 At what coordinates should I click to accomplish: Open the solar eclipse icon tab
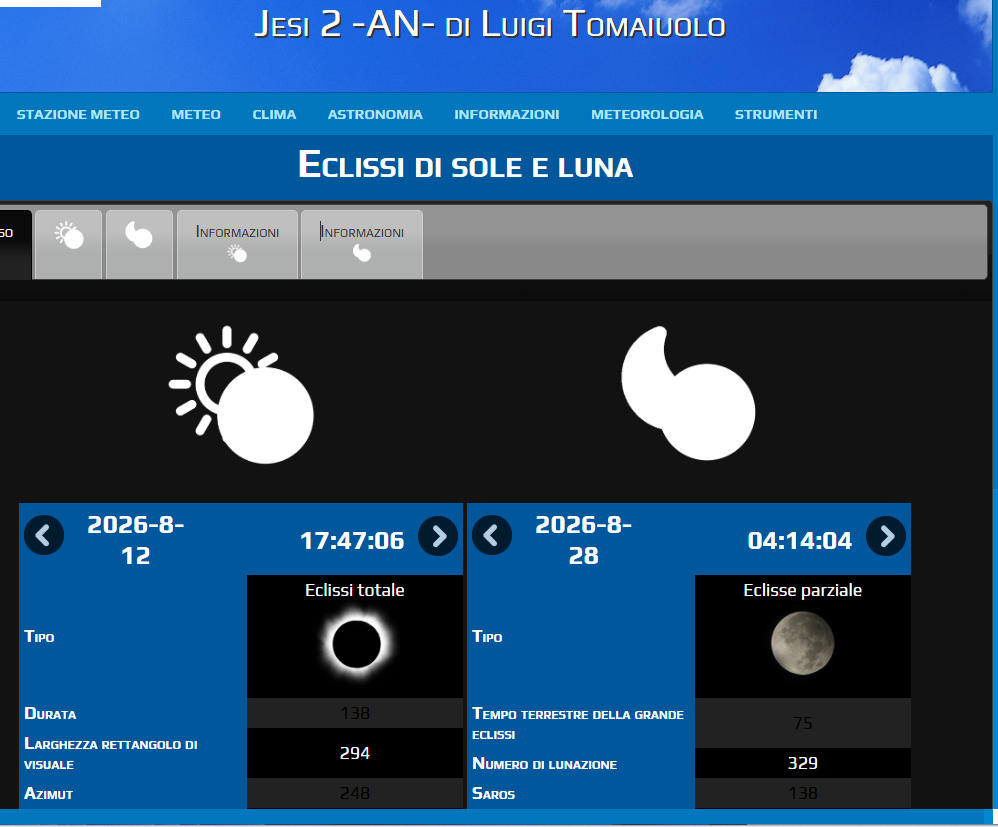coord(69,243)
